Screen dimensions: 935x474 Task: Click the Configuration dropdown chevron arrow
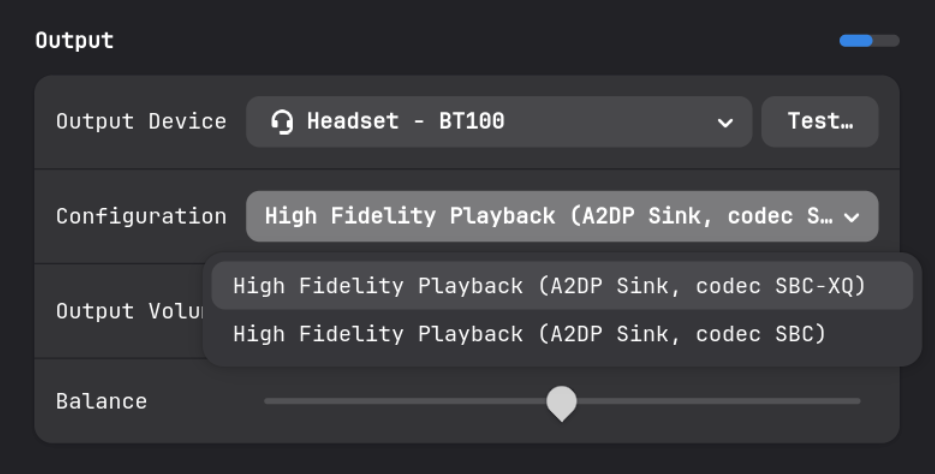(852, 217)
